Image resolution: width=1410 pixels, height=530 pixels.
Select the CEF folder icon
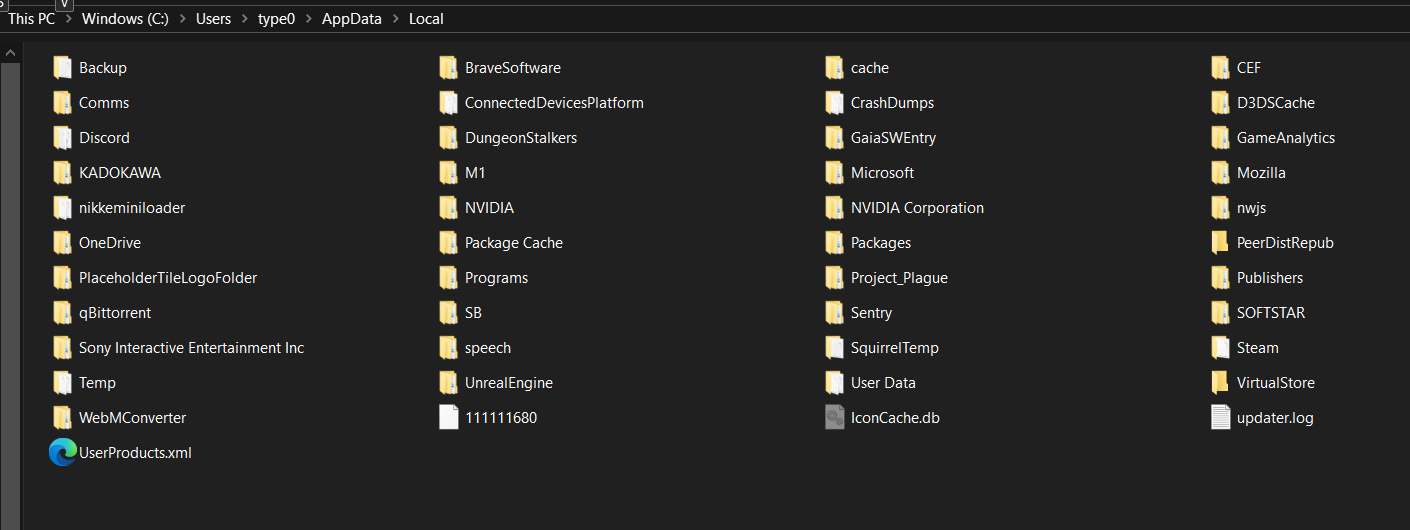tap(1220, 68)
